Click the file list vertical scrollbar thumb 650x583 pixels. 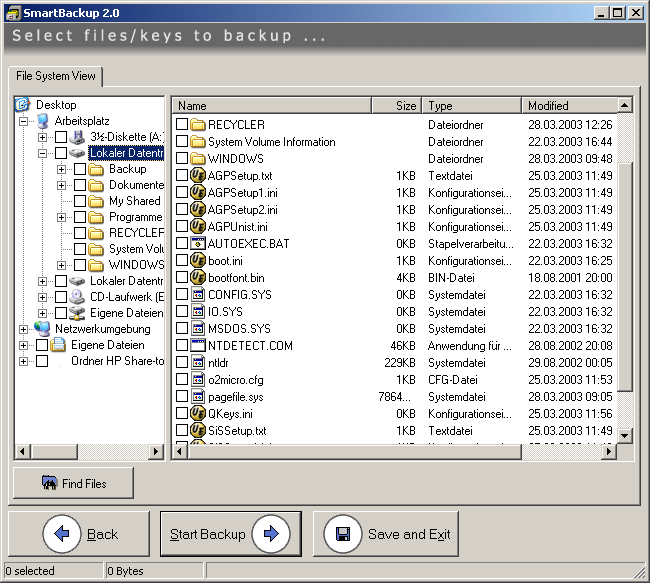coord(625,277)
